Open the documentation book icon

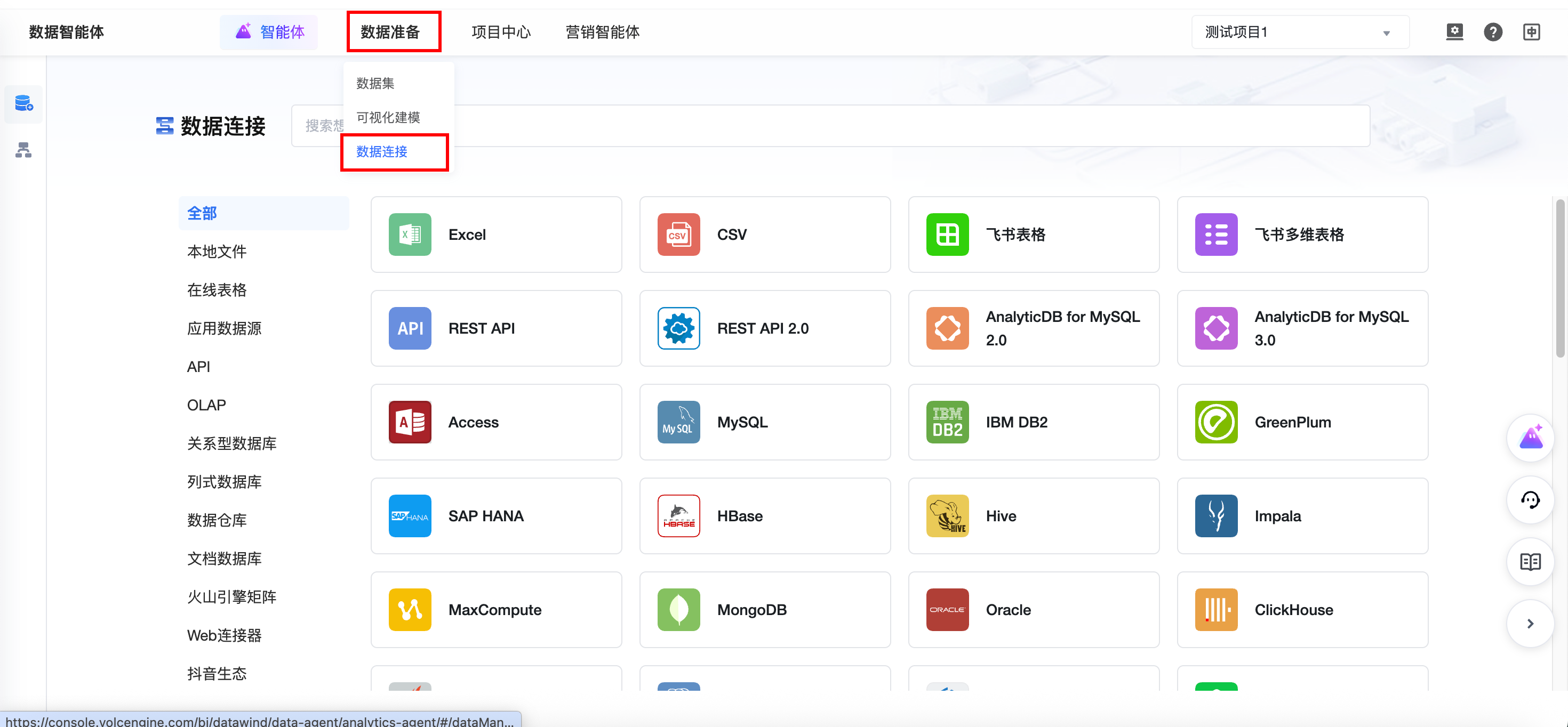(x=1530, y=562)
